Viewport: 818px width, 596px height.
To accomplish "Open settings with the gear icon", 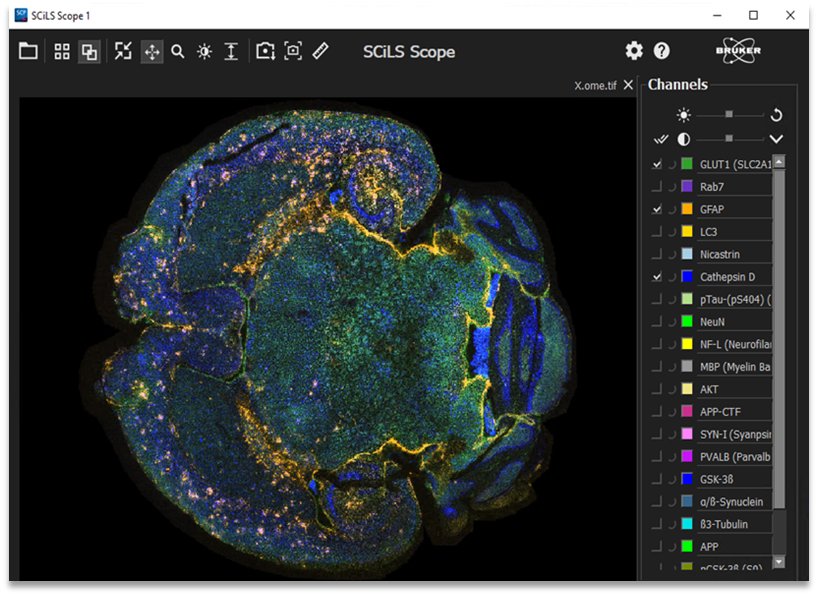I will pyautogui.click(x=634, y=51).
